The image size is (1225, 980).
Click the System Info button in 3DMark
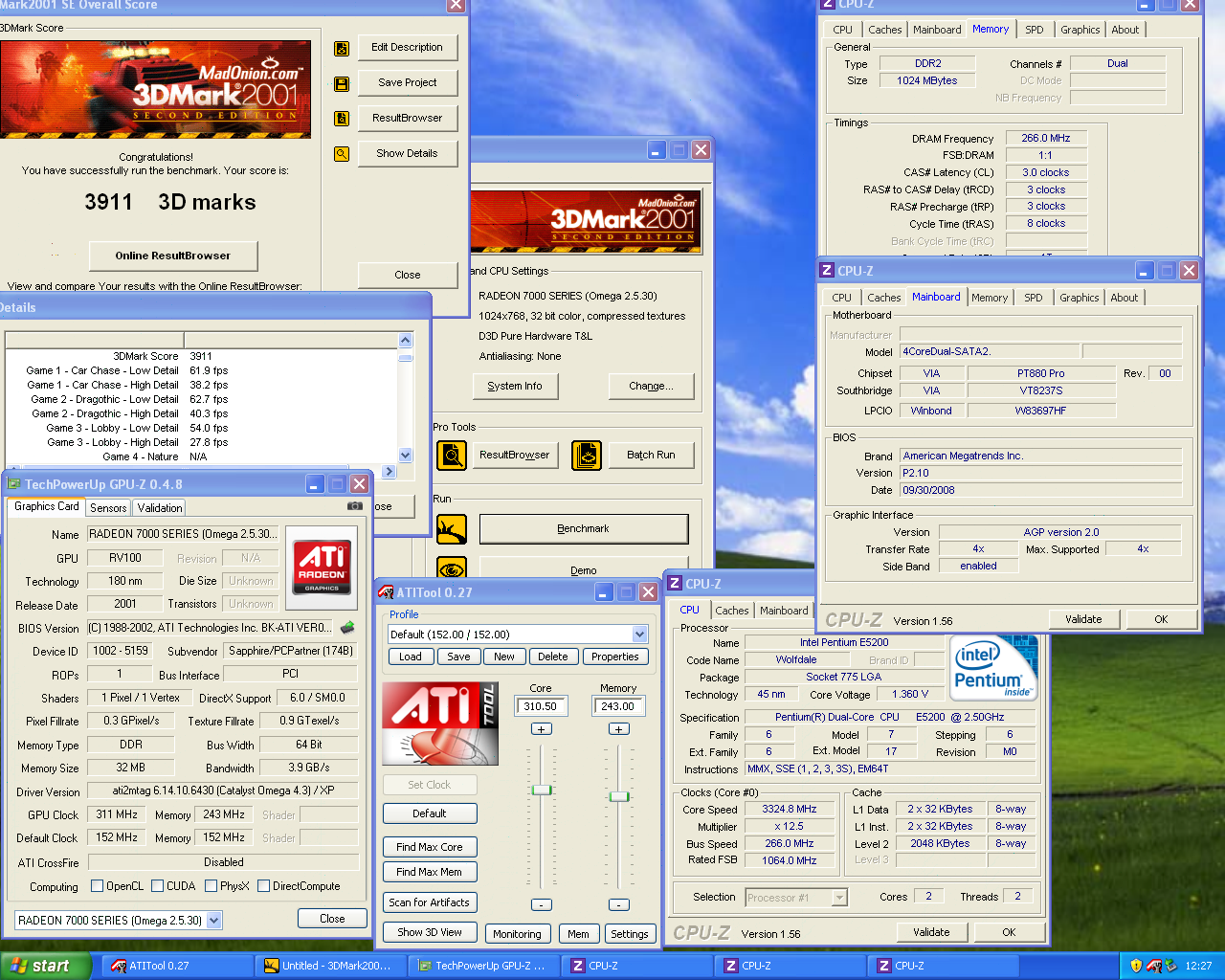[x=515, y=386]
